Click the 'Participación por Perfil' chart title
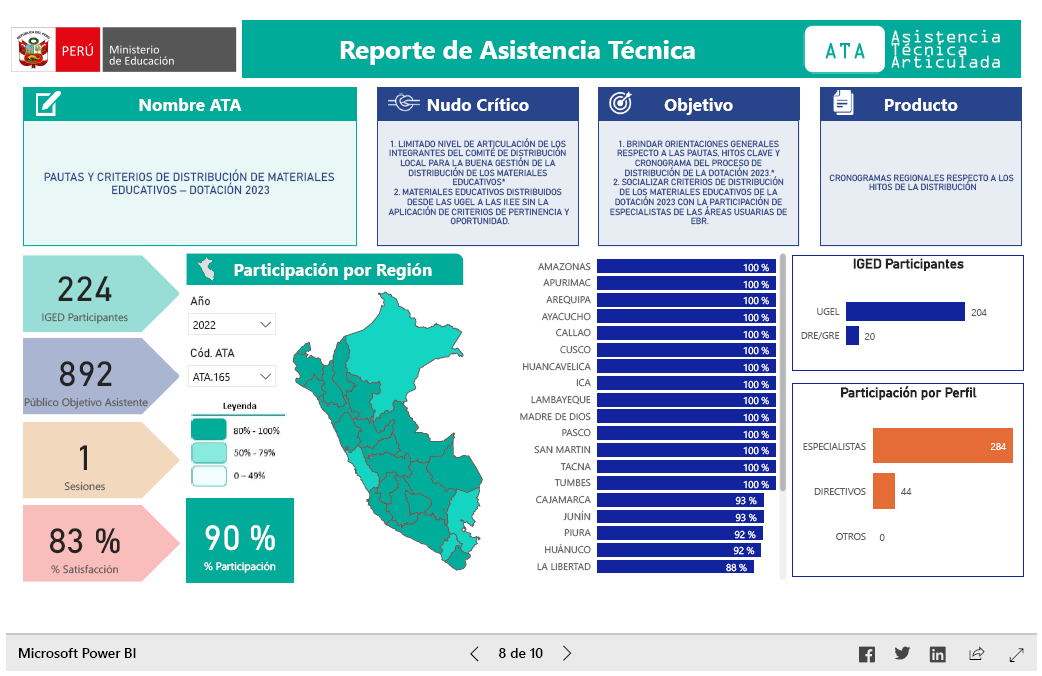Screen dimensions: 1042x676 pyautogui.click(x=908, y=393)
